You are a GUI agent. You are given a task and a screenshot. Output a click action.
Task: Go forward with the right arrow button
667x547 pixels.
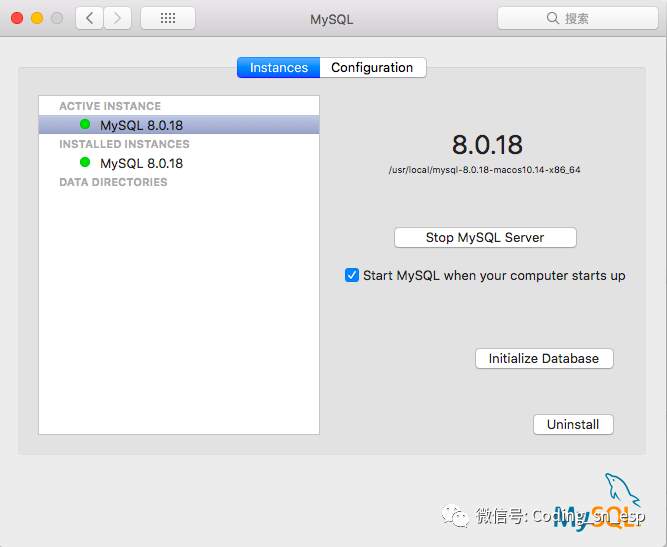pos(117,18)
